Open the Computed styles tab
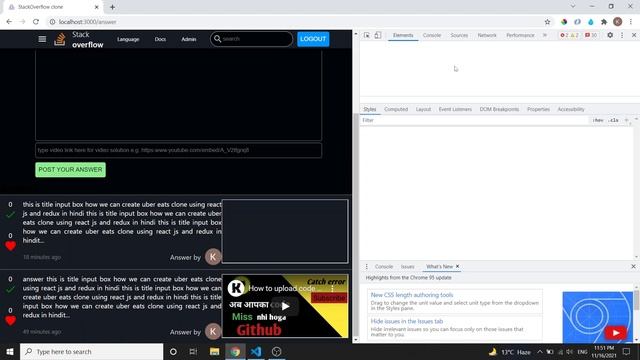 [396, 109]
